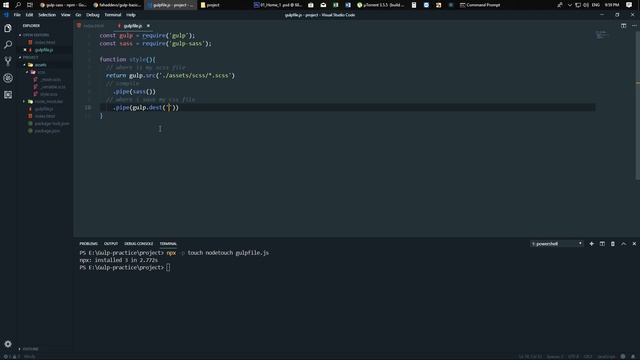Click the UTF-8 encoding status bar entry
The image size is (640, 360).
[573, 356]
